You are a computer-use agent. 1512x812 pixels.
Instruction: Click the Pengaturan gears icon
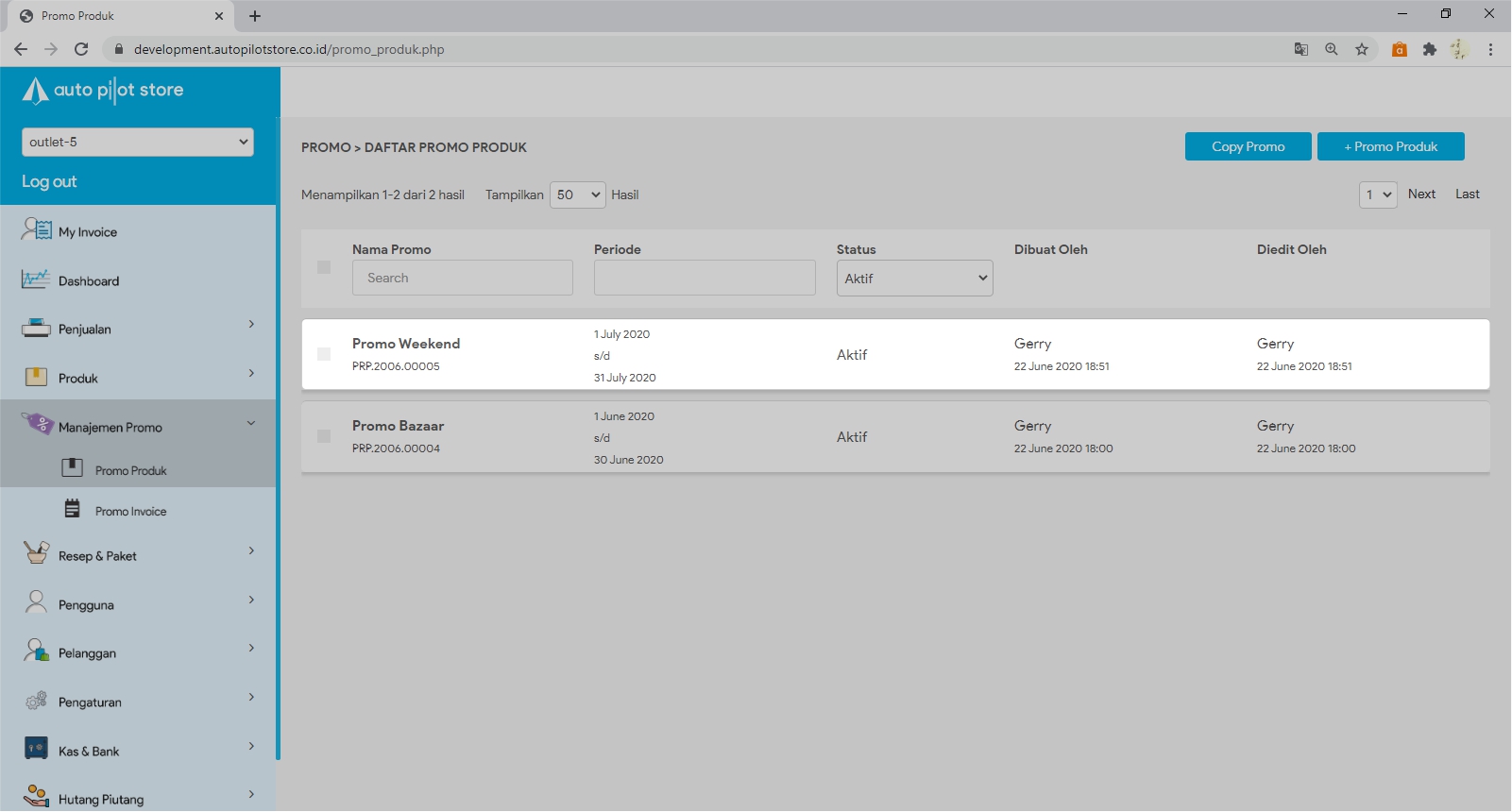36,701
